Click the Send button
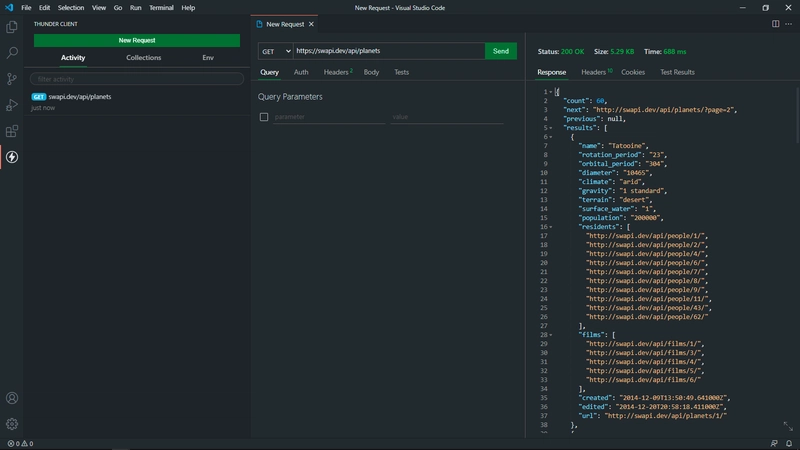 tap(501, 51)
